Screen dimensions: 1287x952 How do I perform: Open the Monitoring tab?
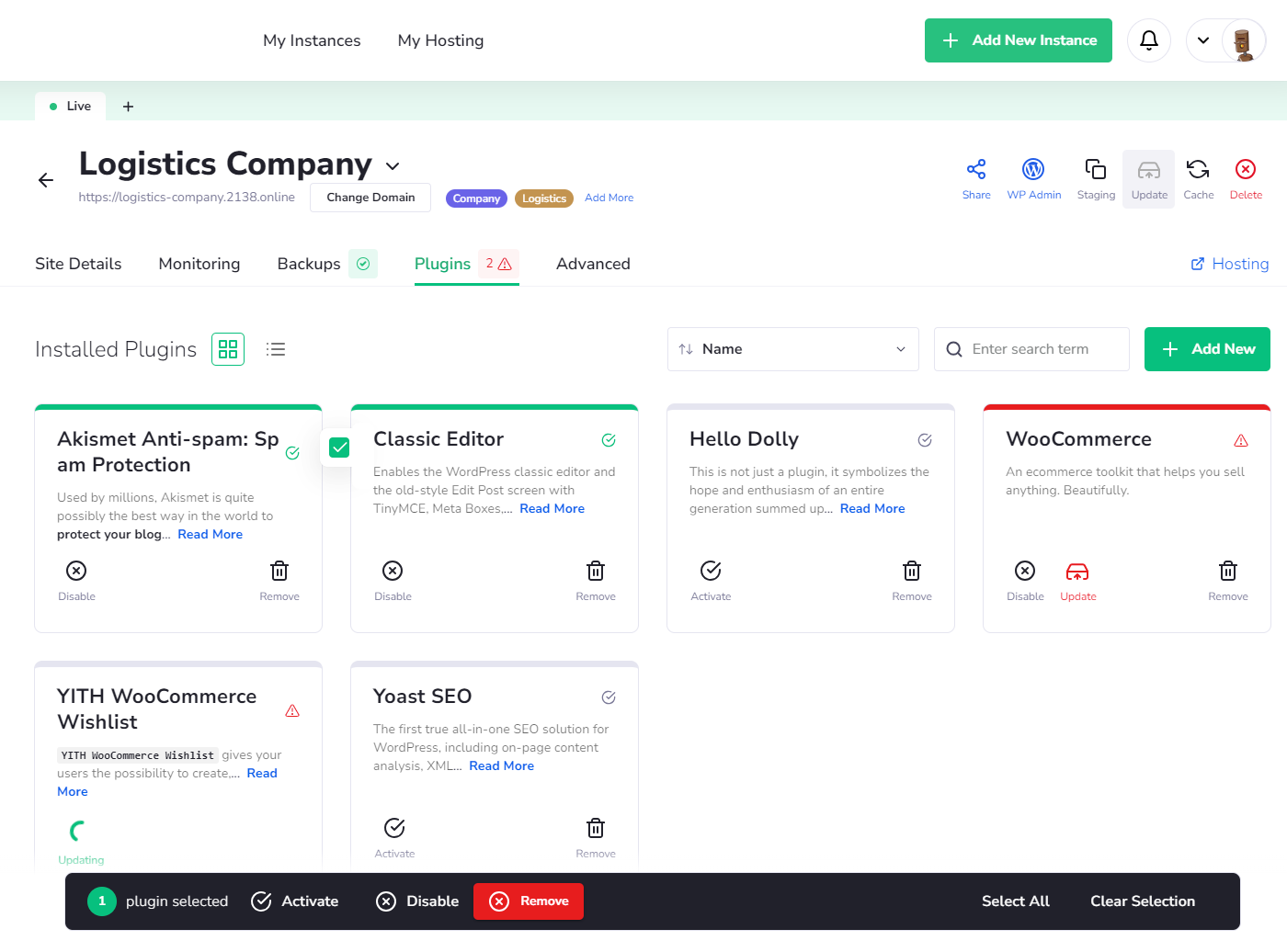(199, 264)
